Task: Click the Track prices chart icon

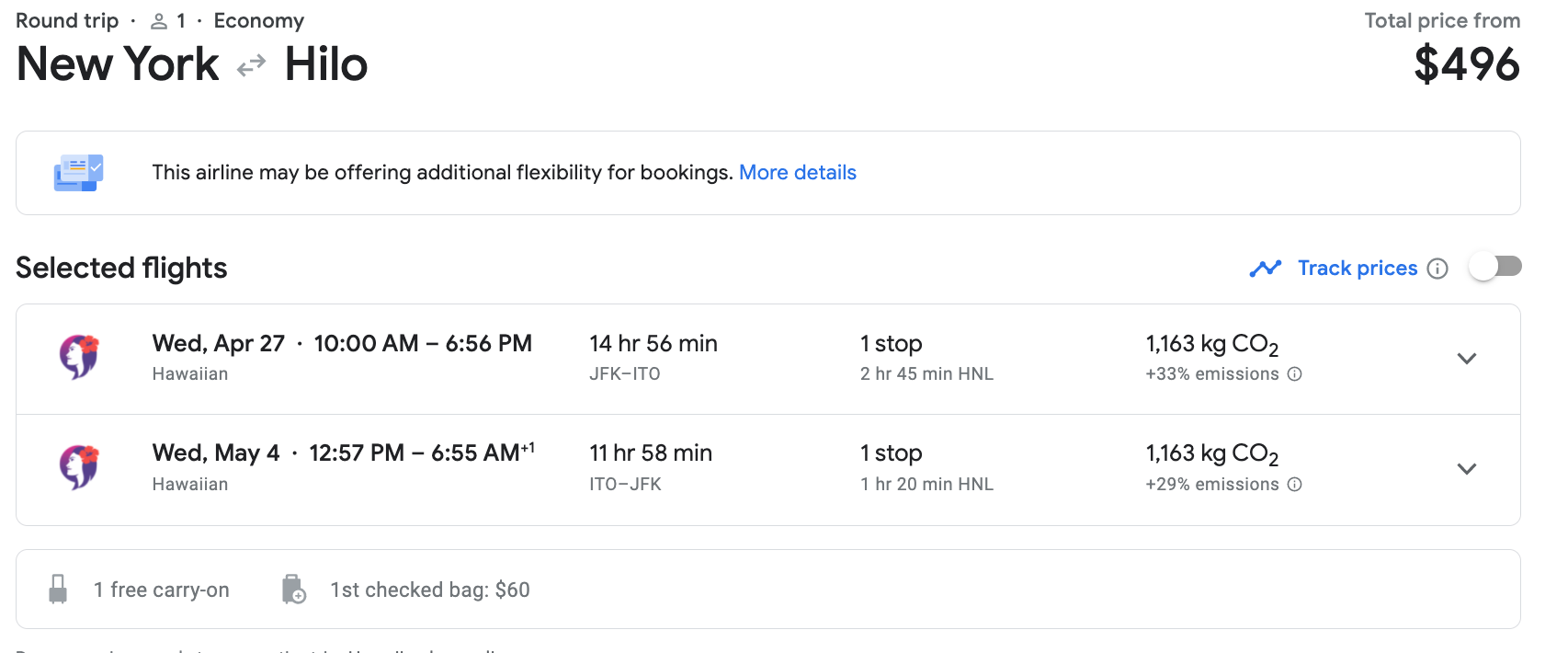Action: pyautogui.click(x=1266, y=269)
